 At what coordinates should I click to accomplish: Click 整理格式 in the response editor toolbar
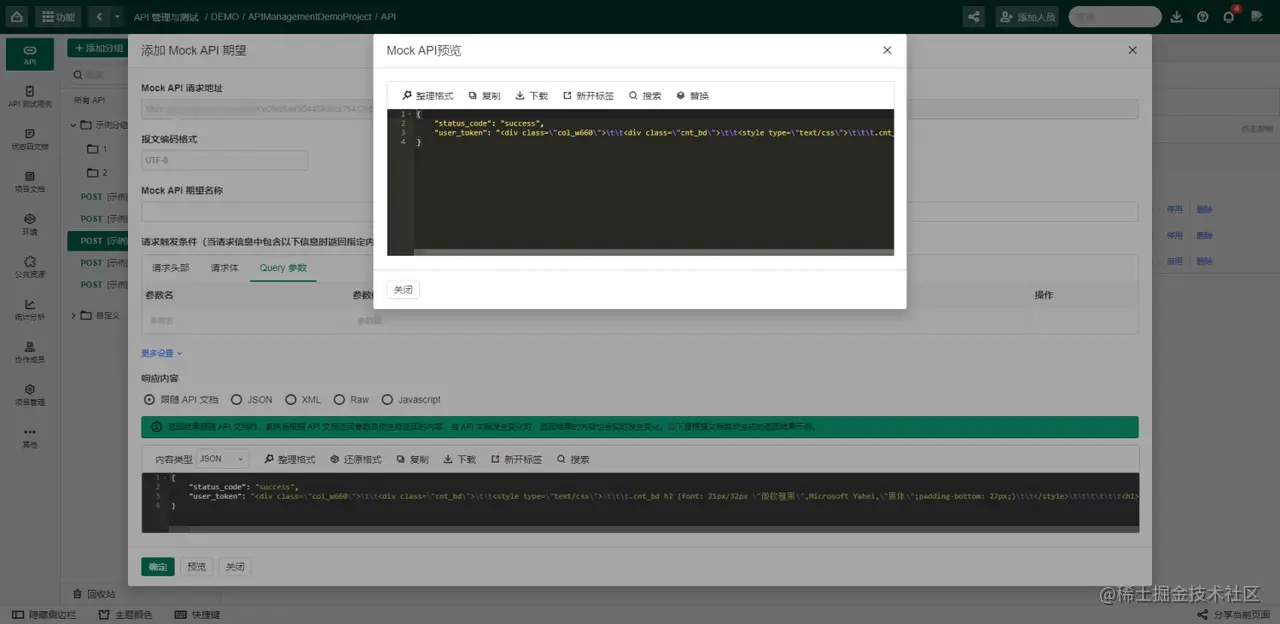click(289, 459)
